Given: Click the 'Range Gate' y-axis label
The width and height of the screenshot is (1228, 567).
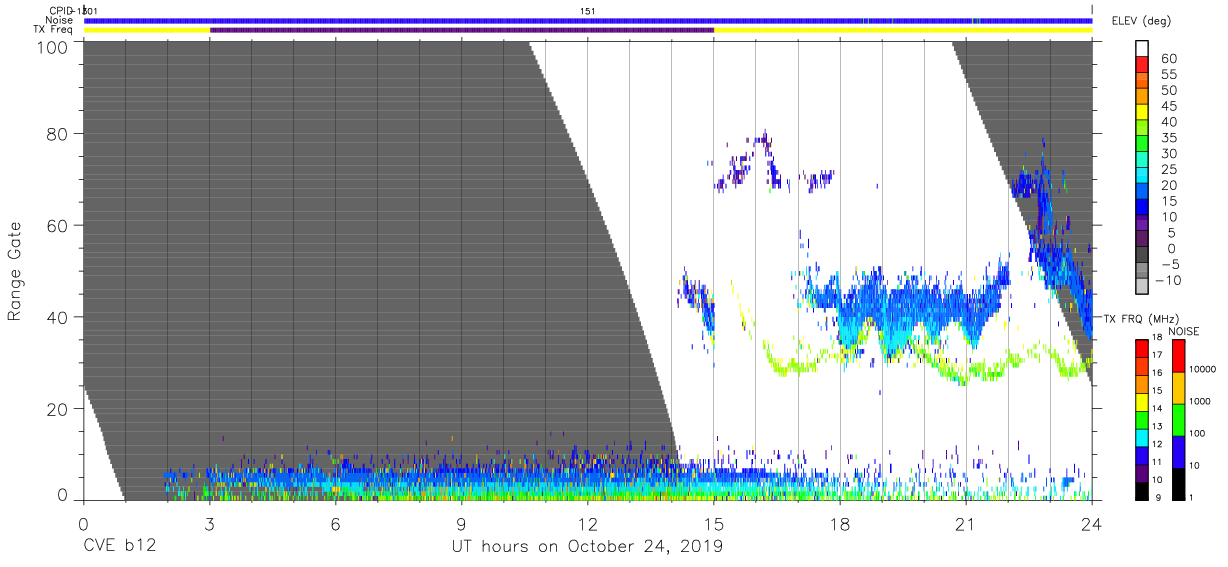Looking at the screenshot, I should pyautogui.click(x=15, y=270).
